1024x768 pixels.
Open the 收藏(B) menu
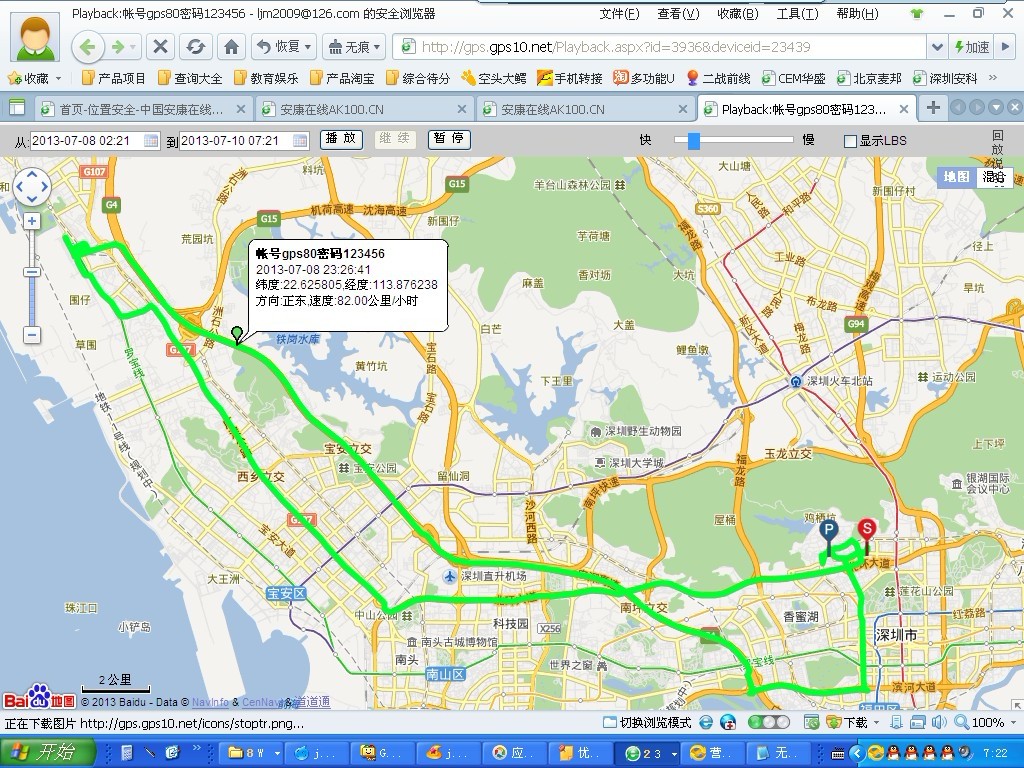click(738, 14)
